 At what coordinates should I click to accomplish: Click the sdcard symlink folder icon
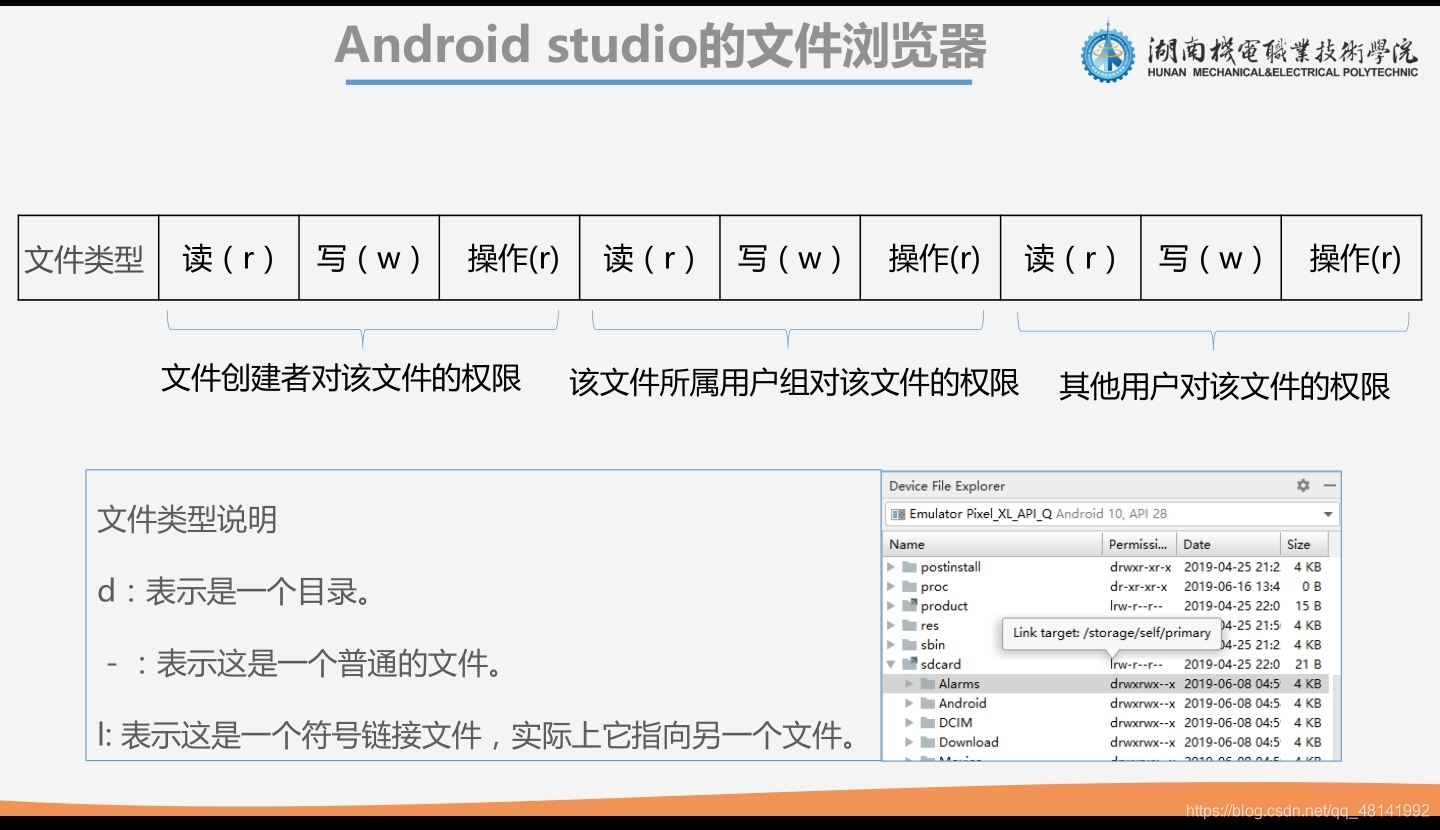[x=909, y=664]
